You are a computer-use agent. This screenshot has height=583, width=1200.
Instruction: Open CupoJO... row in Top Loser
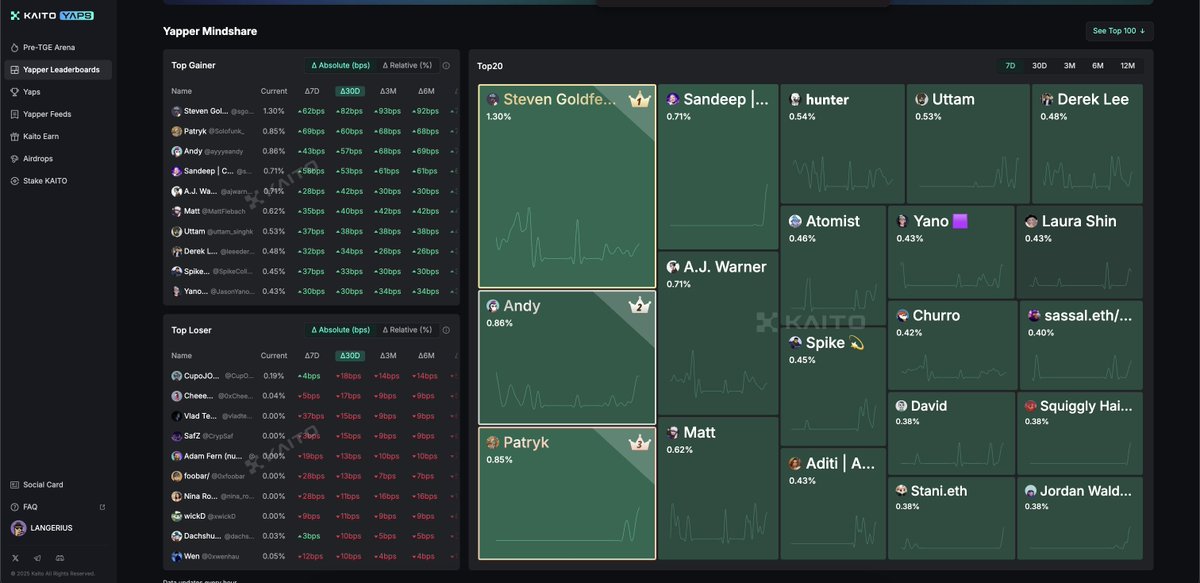tap(311, 376)
